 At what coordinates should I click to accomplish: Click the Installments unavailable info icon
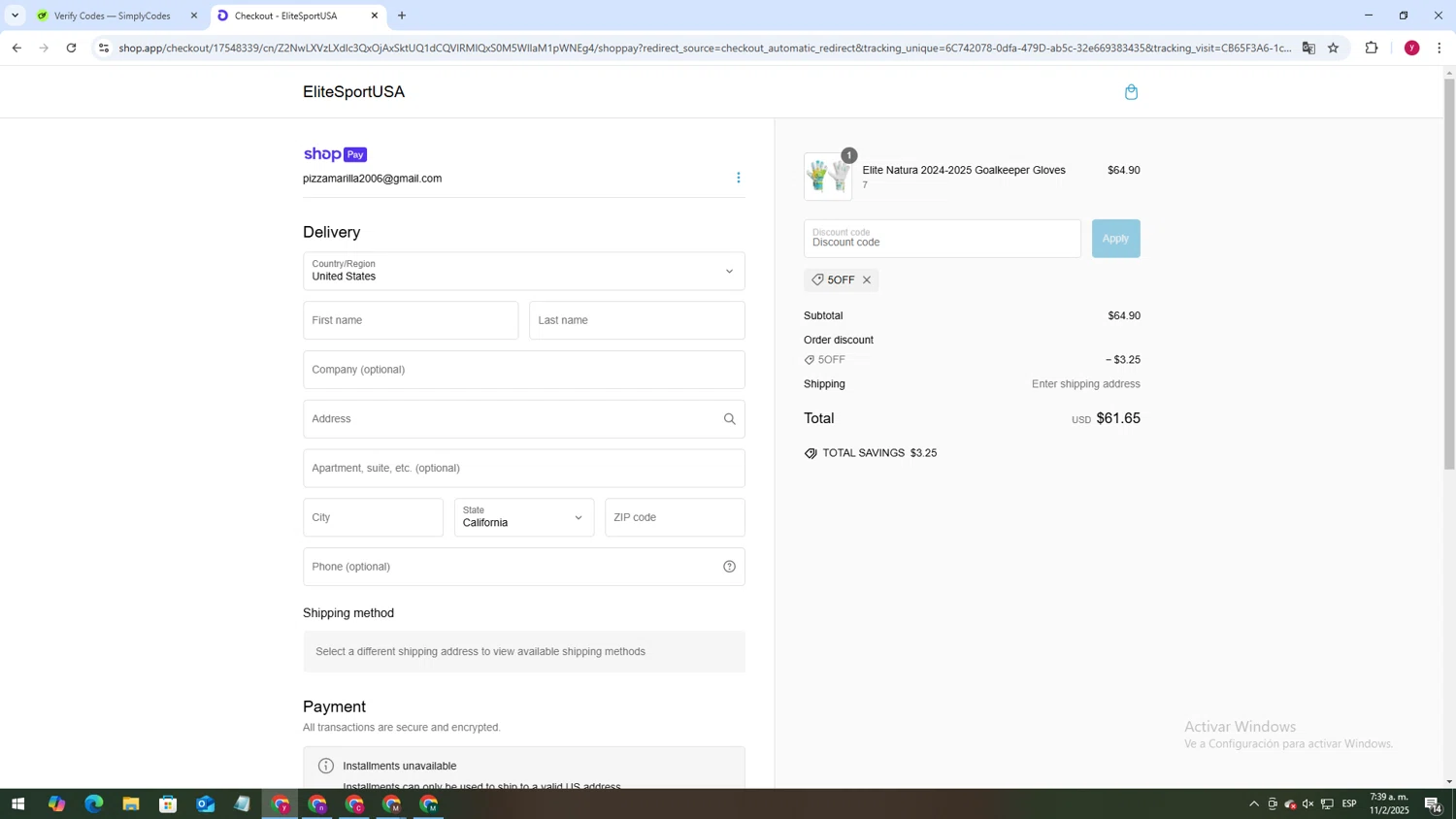coord(326,766)
